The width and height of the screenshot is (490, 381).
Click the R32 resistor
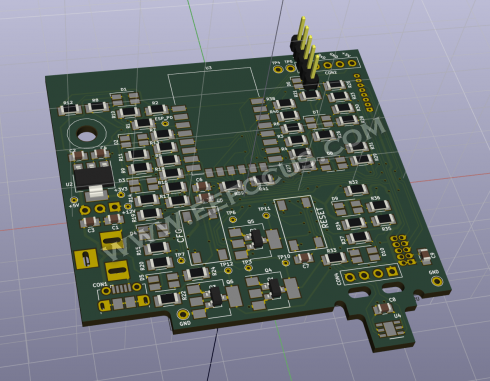[x=356, y=190]
